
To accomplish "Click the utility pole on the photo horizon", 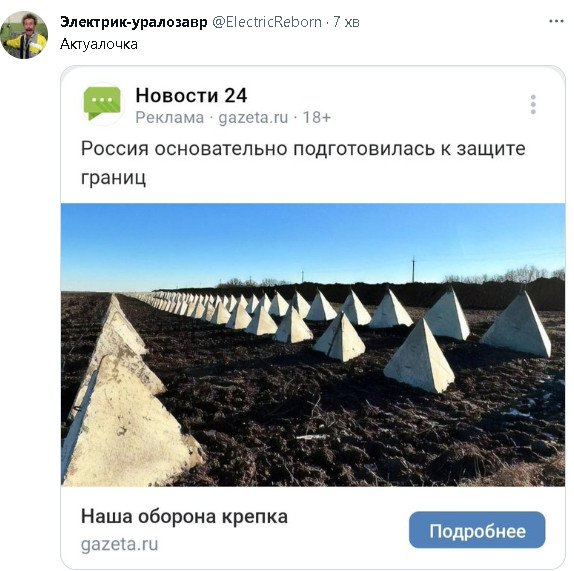I will point(413,270).
